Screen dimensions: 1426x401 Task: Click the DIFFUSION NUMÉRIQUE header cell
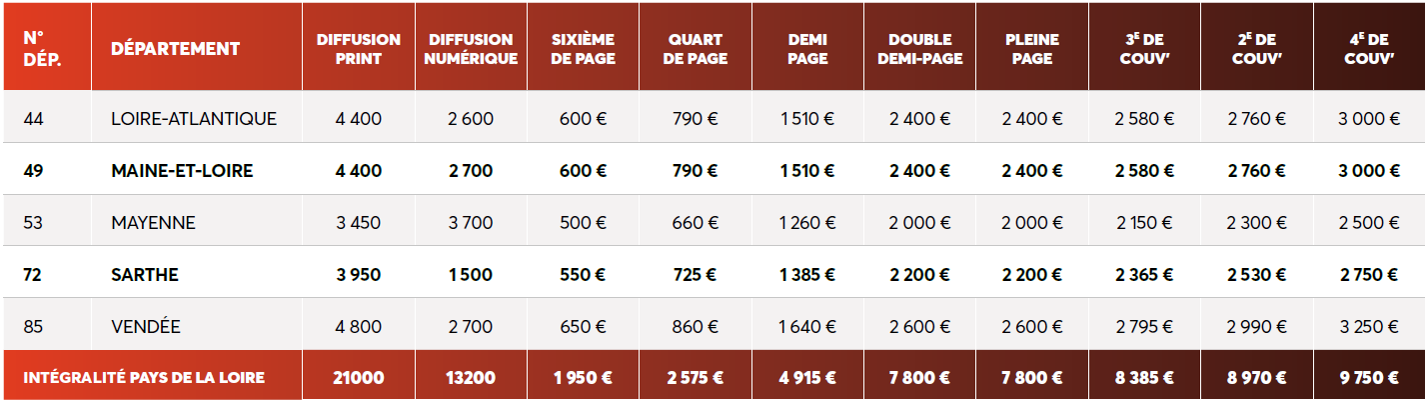click(x=471, y=48)
